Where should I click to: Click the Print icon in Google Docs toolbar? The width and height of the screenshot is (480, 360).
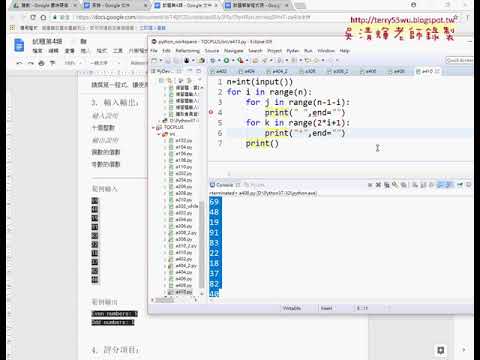41,63
